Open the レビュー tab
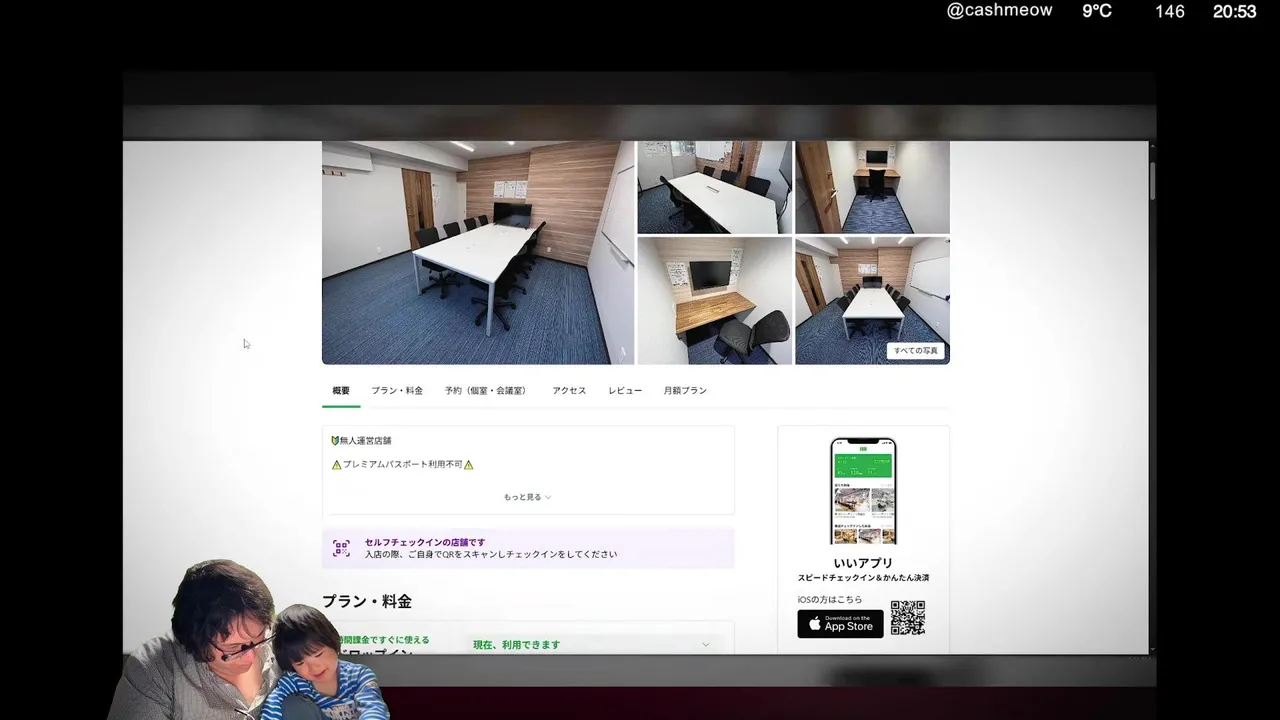The image size is (1280, 720). 625,391
